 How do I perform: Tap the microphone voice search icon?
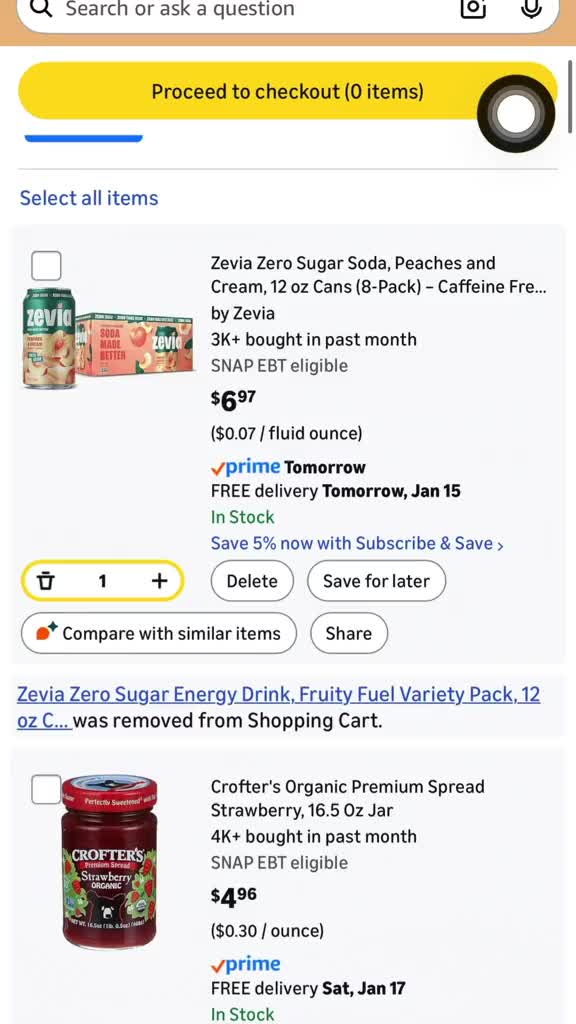tap(531, 10)
